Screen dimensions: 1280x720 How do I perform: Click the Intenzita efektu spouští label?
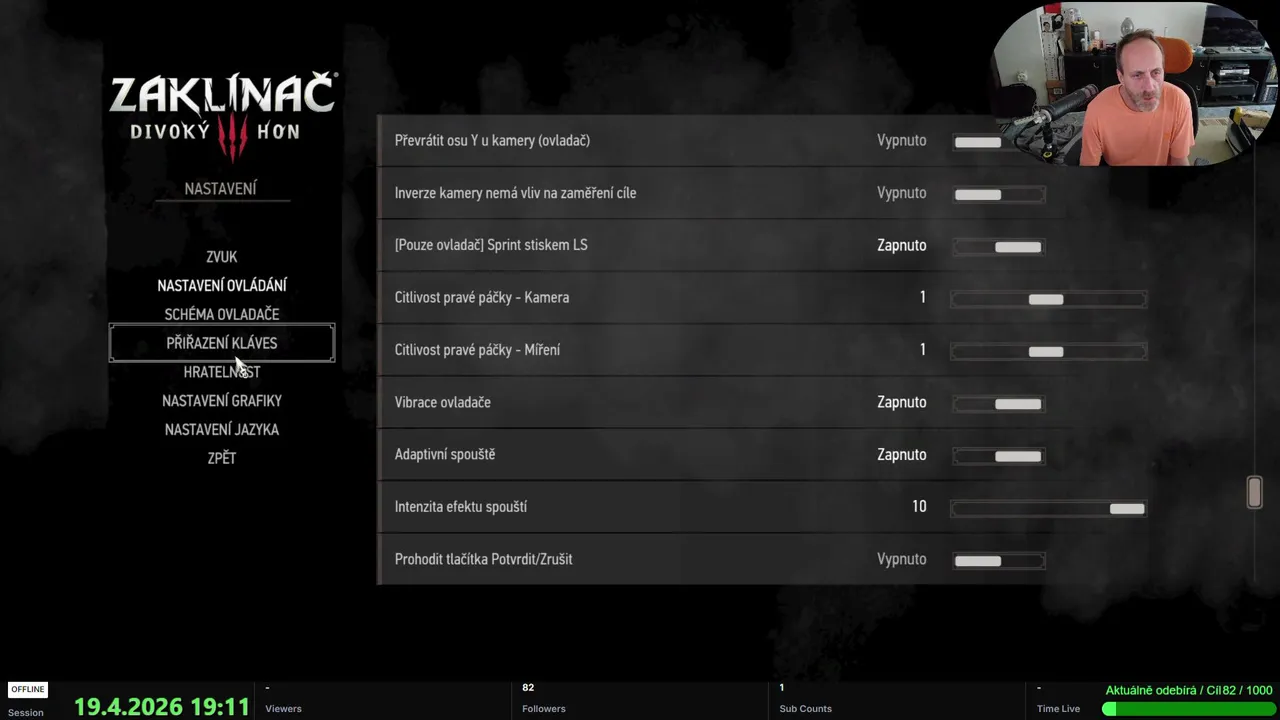(460, 507)
